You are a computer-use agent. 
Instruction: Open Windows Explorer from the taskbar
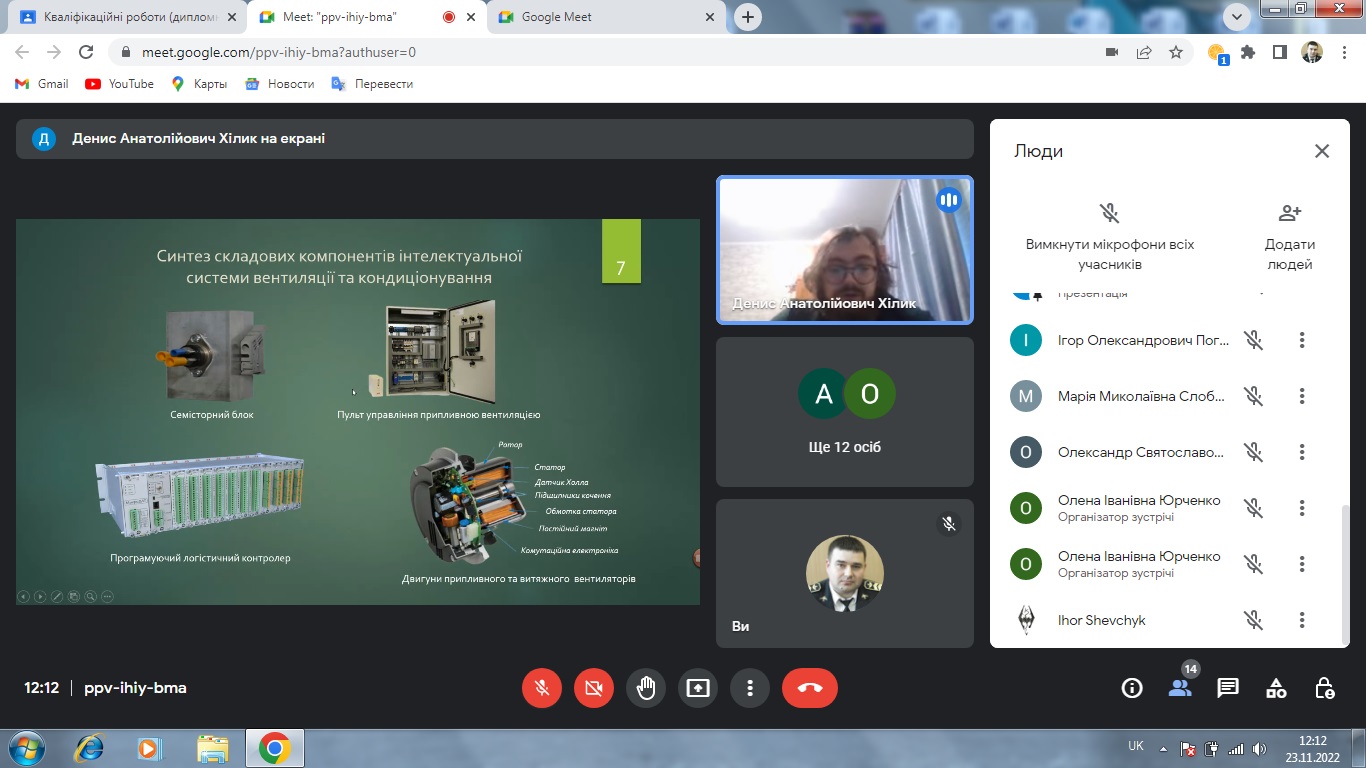point(212,748)
